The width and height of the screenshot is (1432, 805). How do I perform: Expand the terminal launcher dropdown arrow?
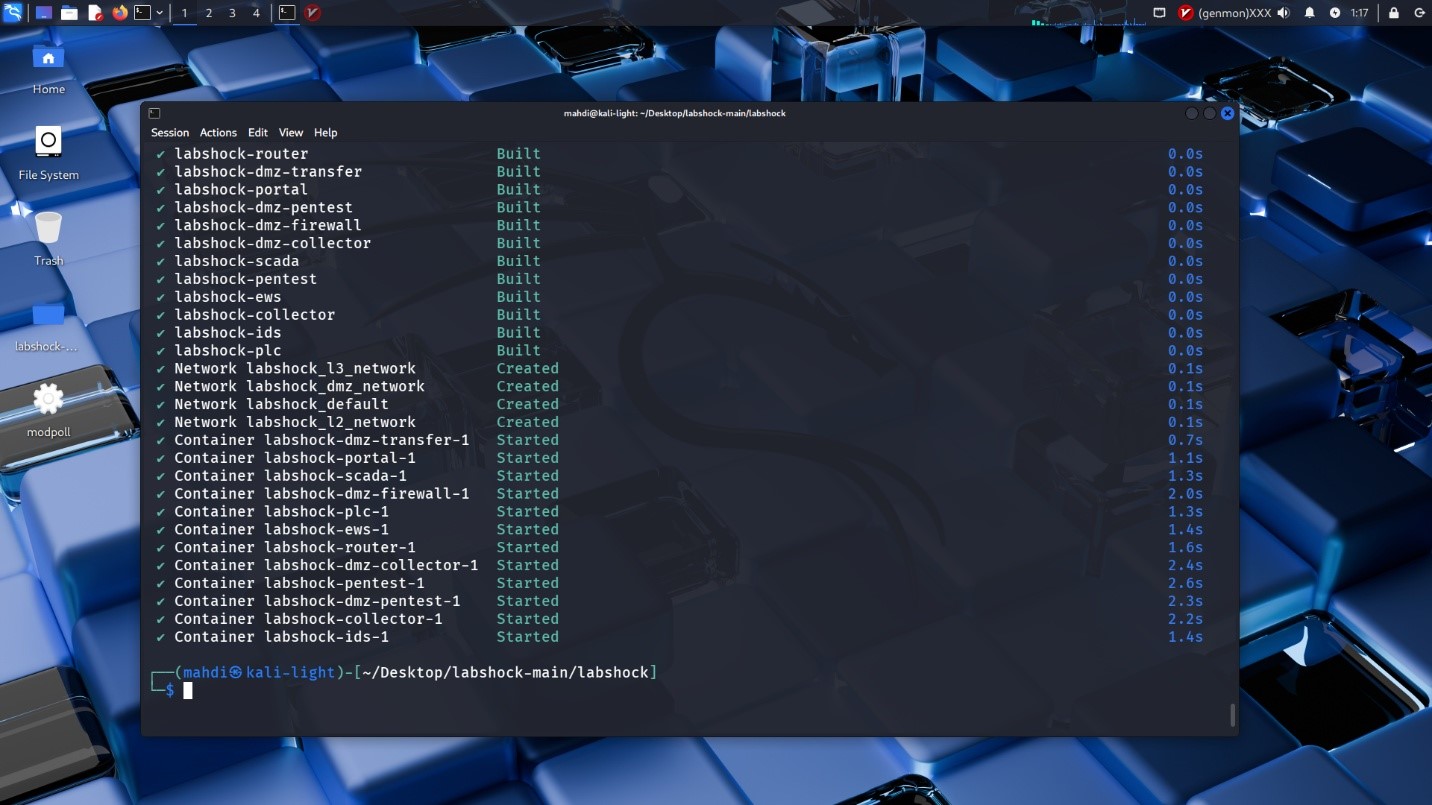(x=160, y=13)
